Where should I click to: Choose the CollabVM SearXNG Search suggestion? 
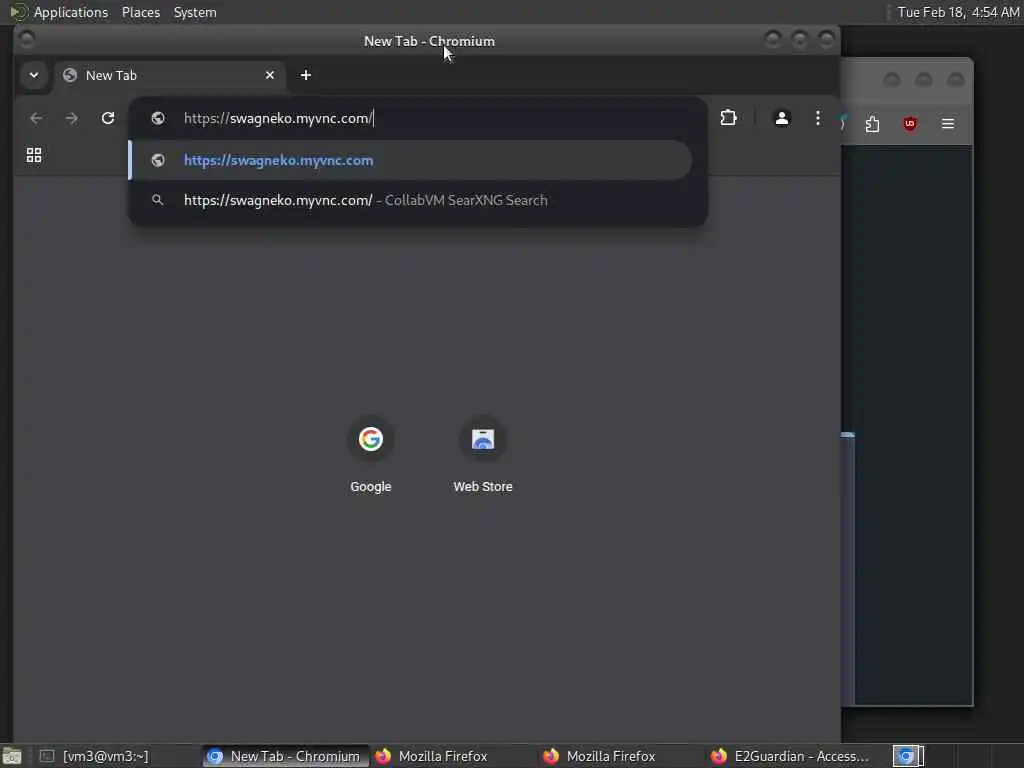pos(411,200)
